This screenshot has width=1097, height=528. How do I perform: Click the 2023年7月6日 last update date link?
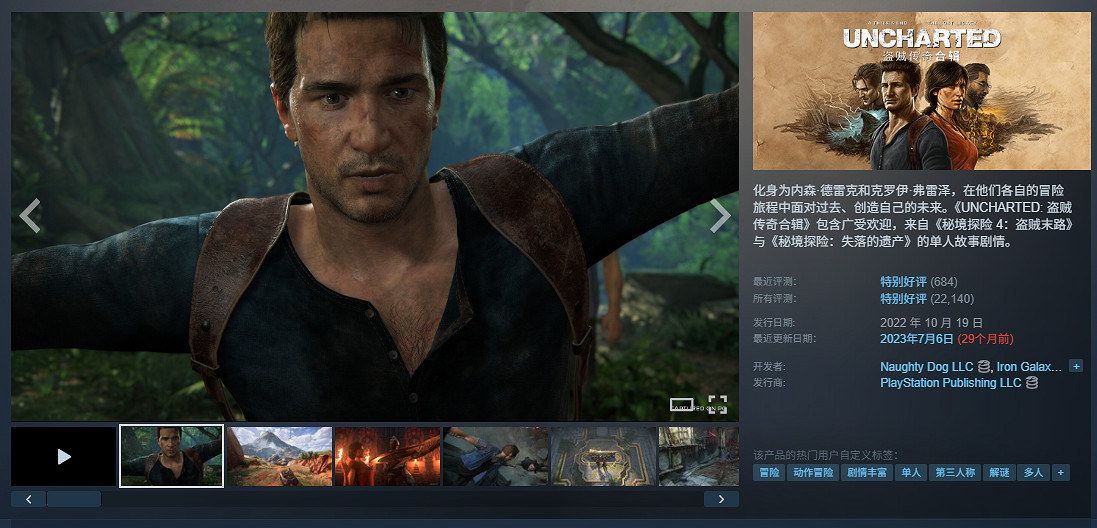916,339
